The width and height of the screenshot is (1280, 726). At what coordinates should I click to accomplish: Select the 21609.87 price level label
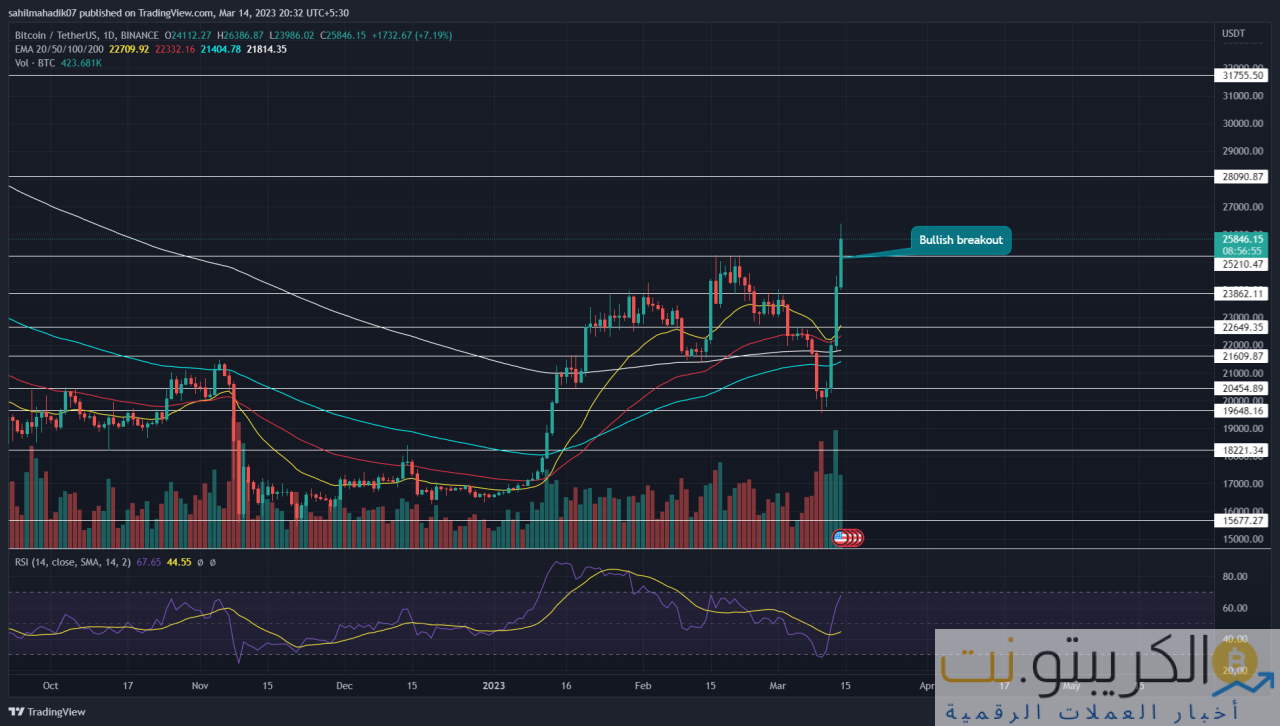1243,356
